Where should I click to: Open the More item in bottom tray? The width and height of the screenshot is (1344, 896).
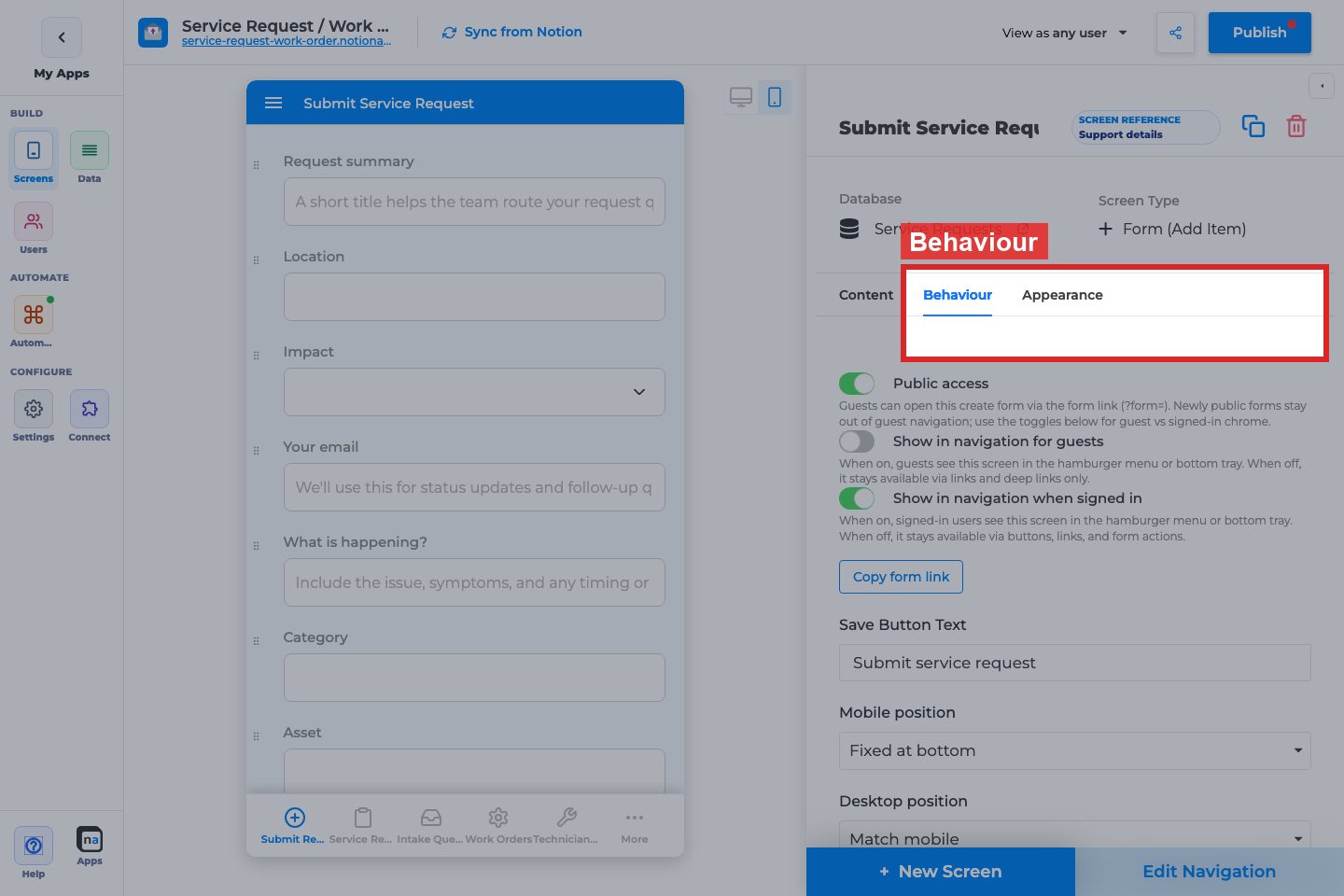pyautogui.click(x=635, y=826)
